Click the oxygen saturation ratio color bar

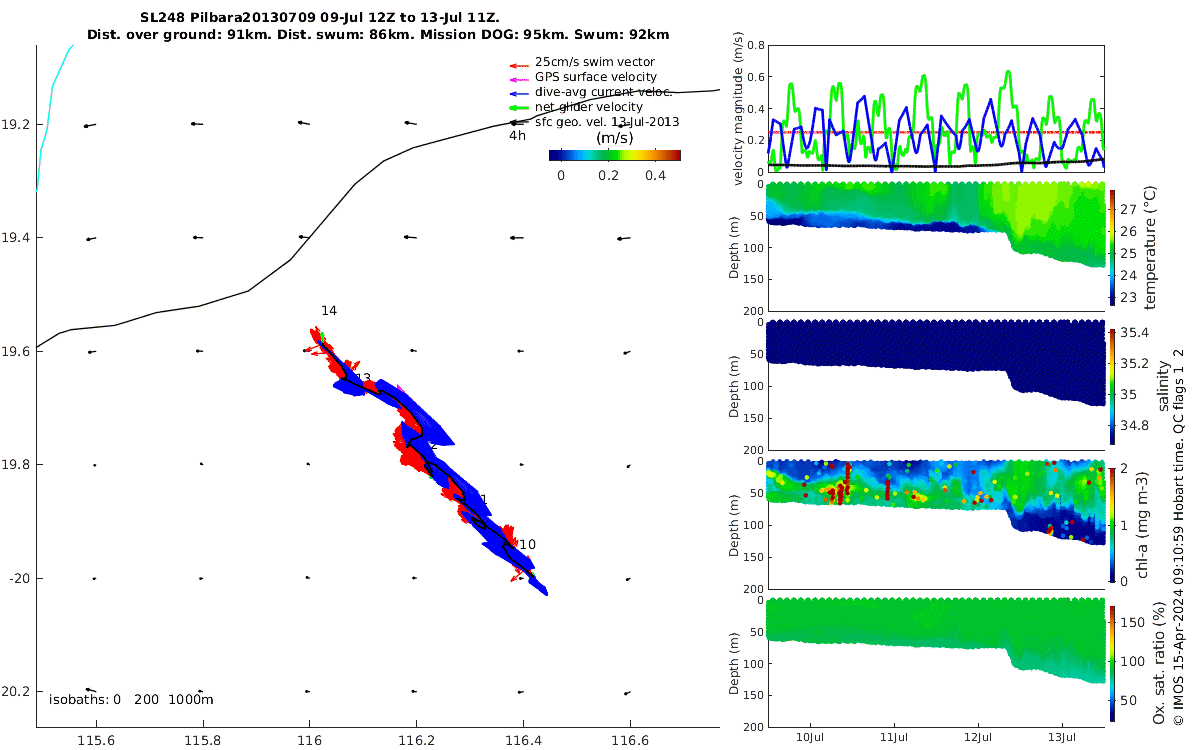point(1113,662)
